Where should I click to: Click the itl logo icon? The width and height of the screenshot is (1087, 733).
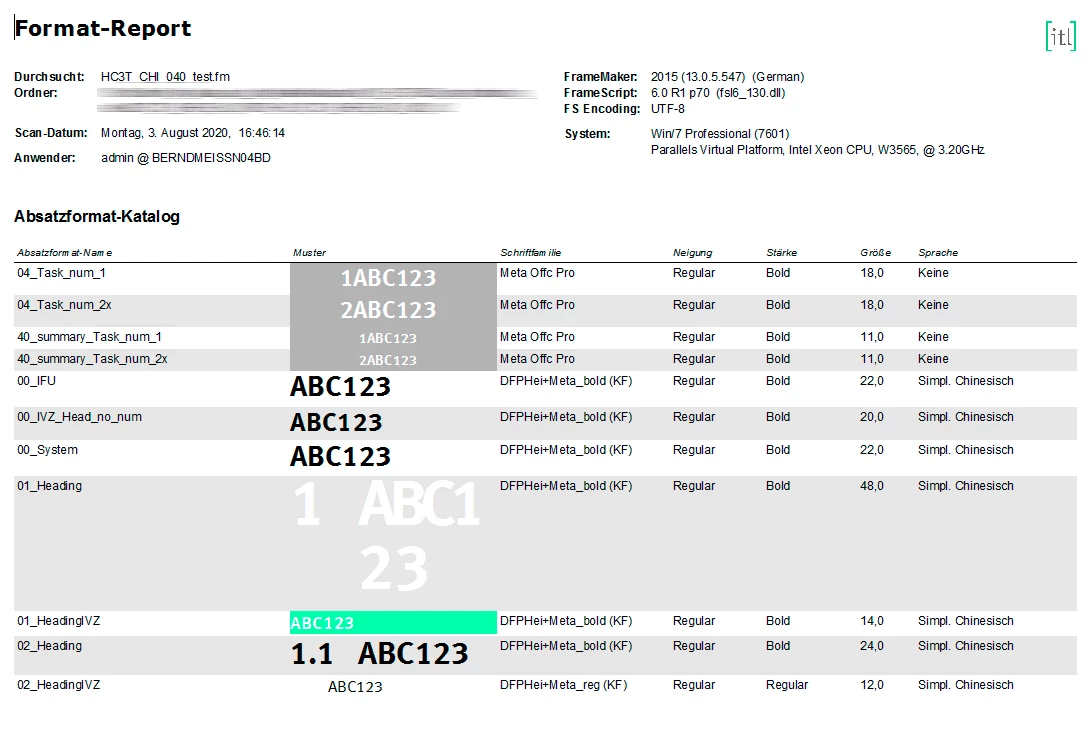click(1061, 35)
